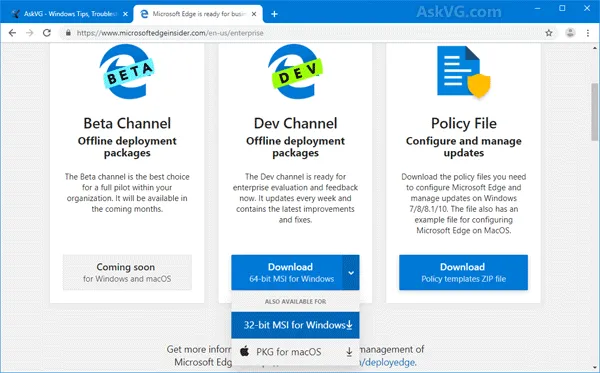This screenshot has height=373, width=600.
Task: Download the 64-bit MSI for Windows
Action: click(x=287, y=272)
